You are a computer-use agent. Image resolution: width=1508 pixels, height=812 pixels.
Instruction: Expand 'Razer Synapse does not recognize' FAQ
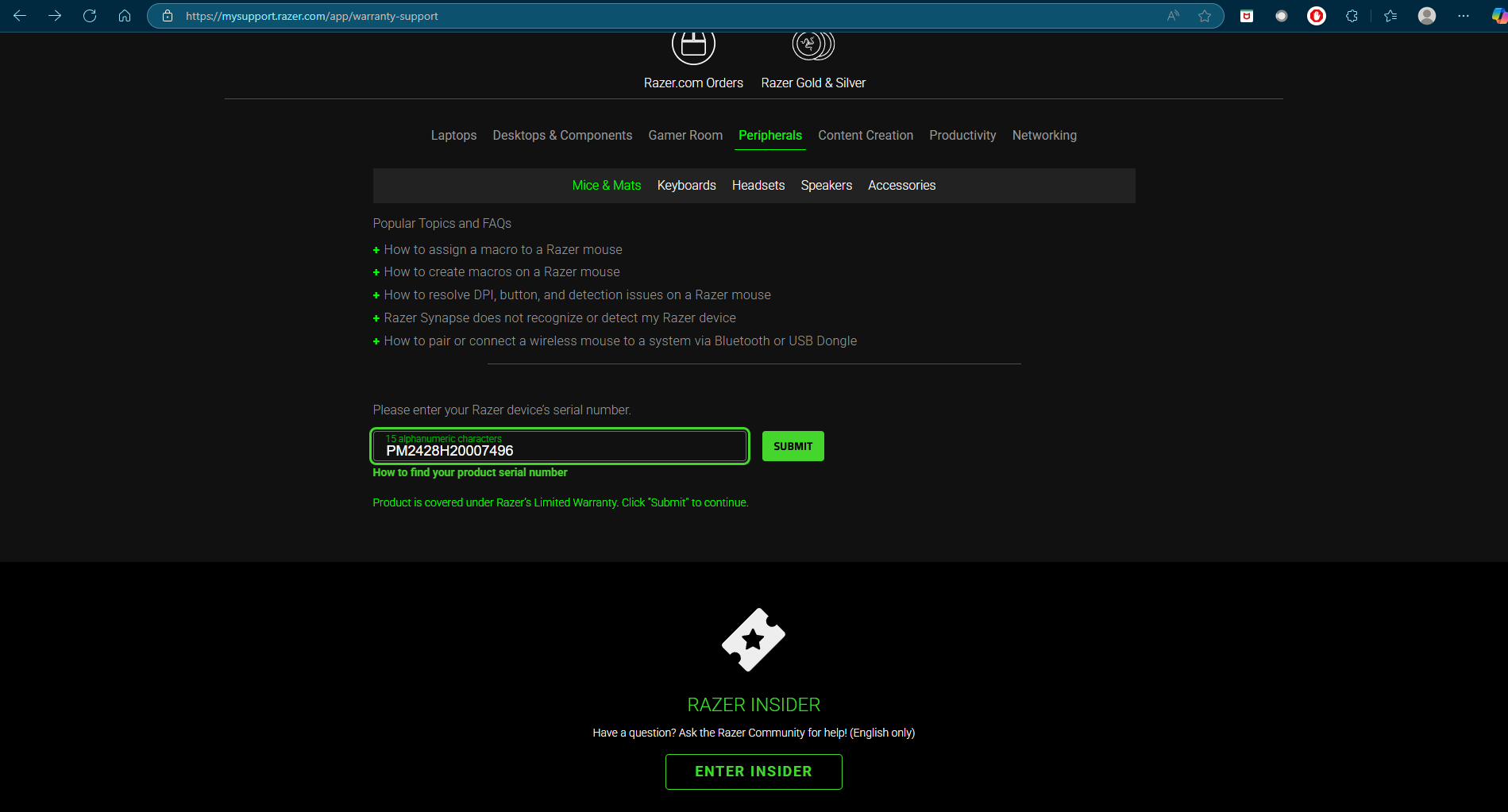tap(559, 318)
